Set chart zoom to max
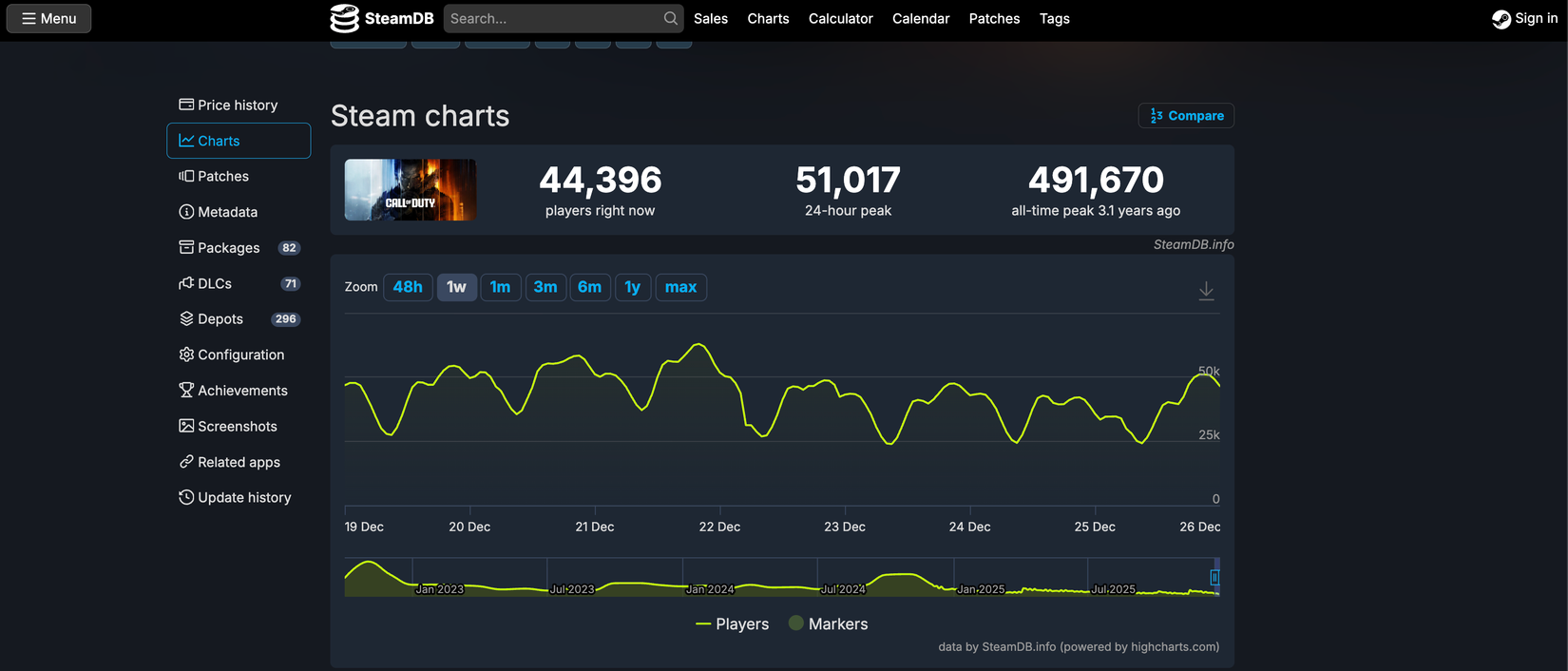 point(681,287)
